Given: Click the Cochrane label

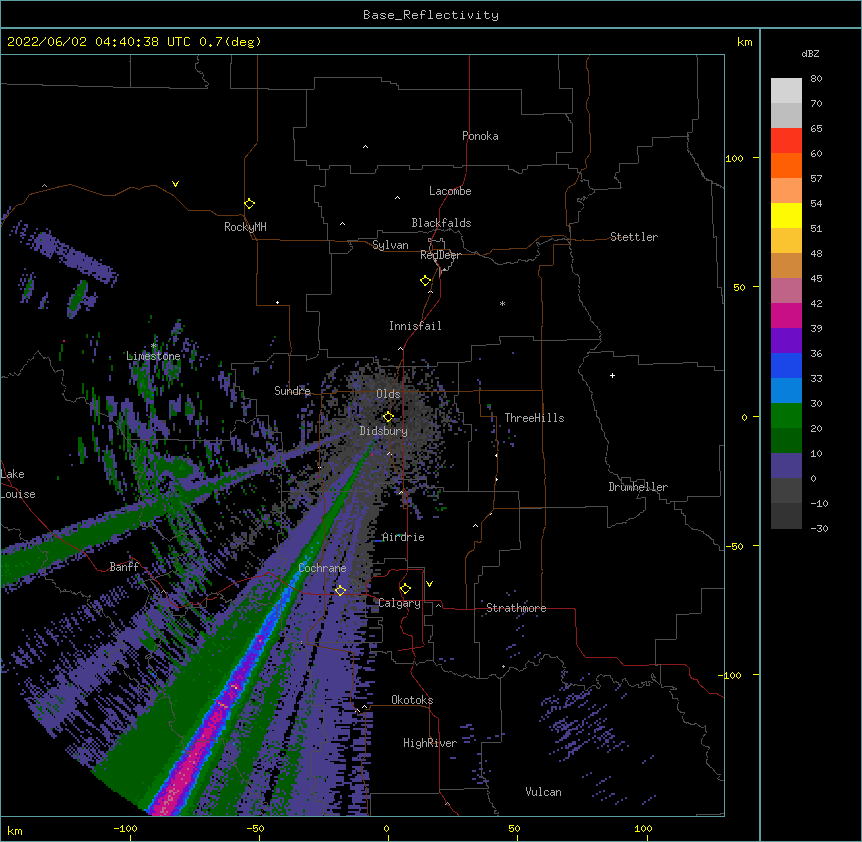Looking at the screenshot, I should pyautogui.click(x=322, y=568).
